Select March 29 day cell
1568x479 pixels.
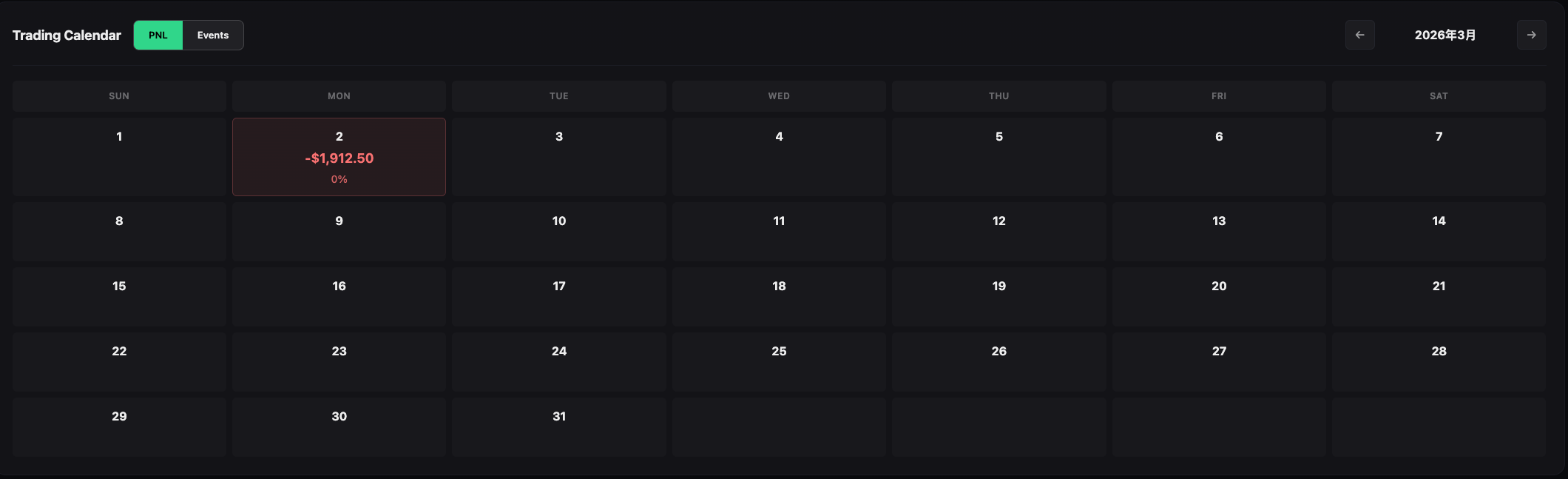(x=119, y=426)
